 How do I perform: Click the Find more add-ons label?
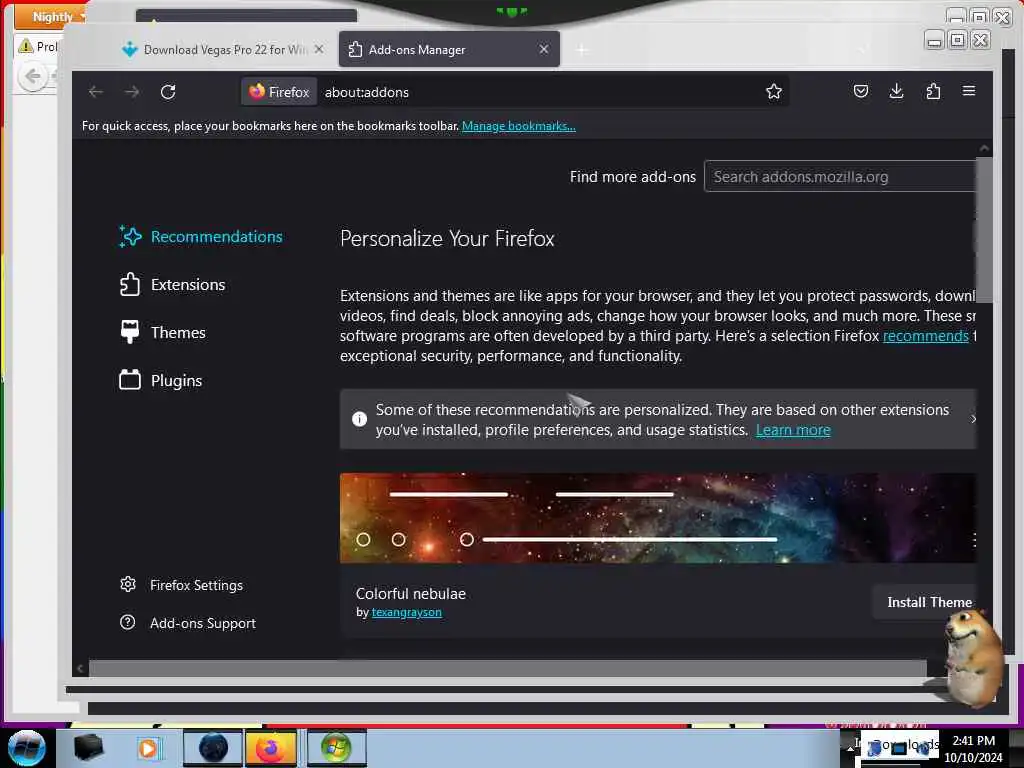pyautogui.click(x=633, y=177)
